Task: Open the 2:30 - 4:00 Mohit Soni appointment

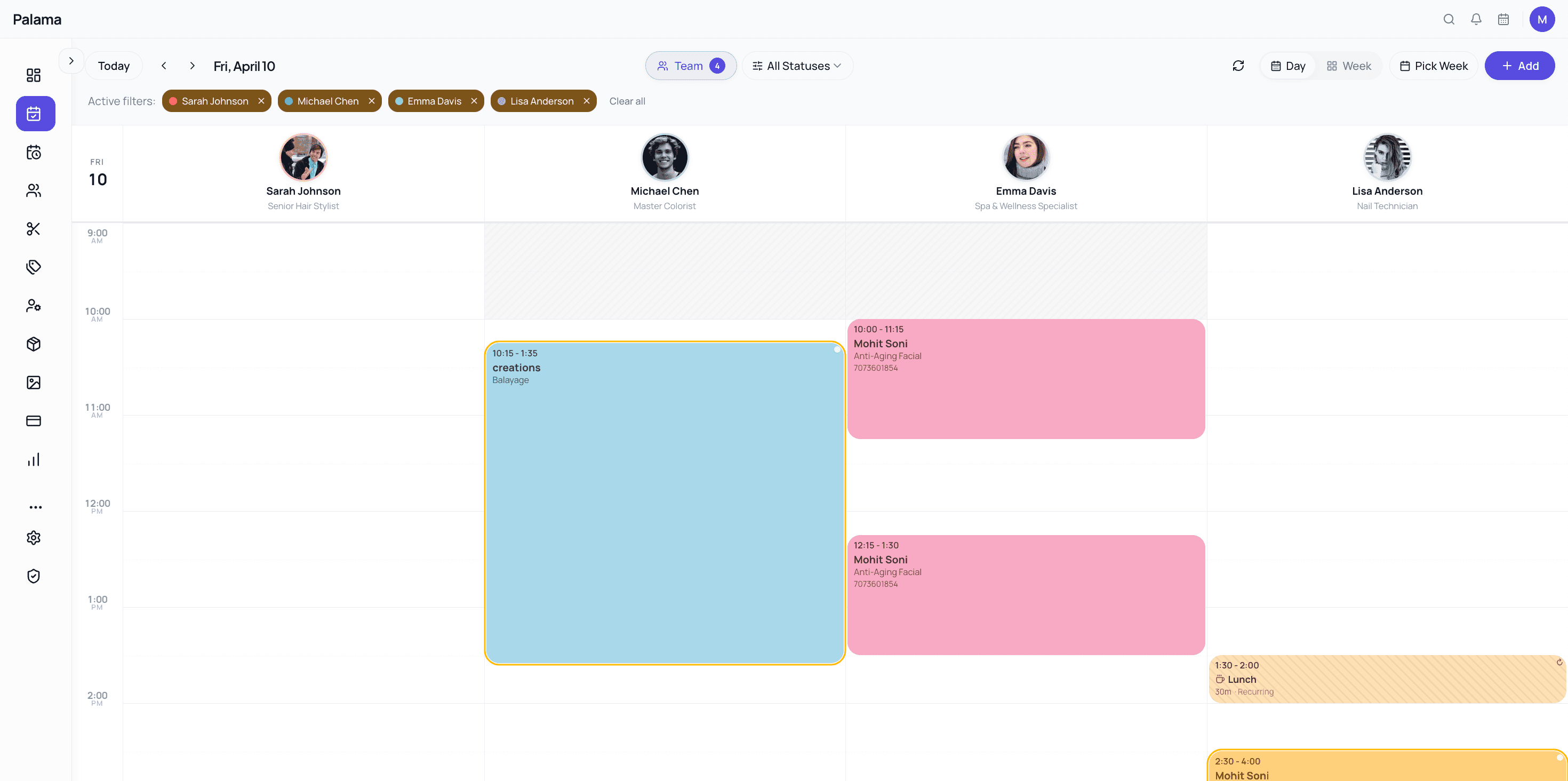Action: (x=1387, y=766)
